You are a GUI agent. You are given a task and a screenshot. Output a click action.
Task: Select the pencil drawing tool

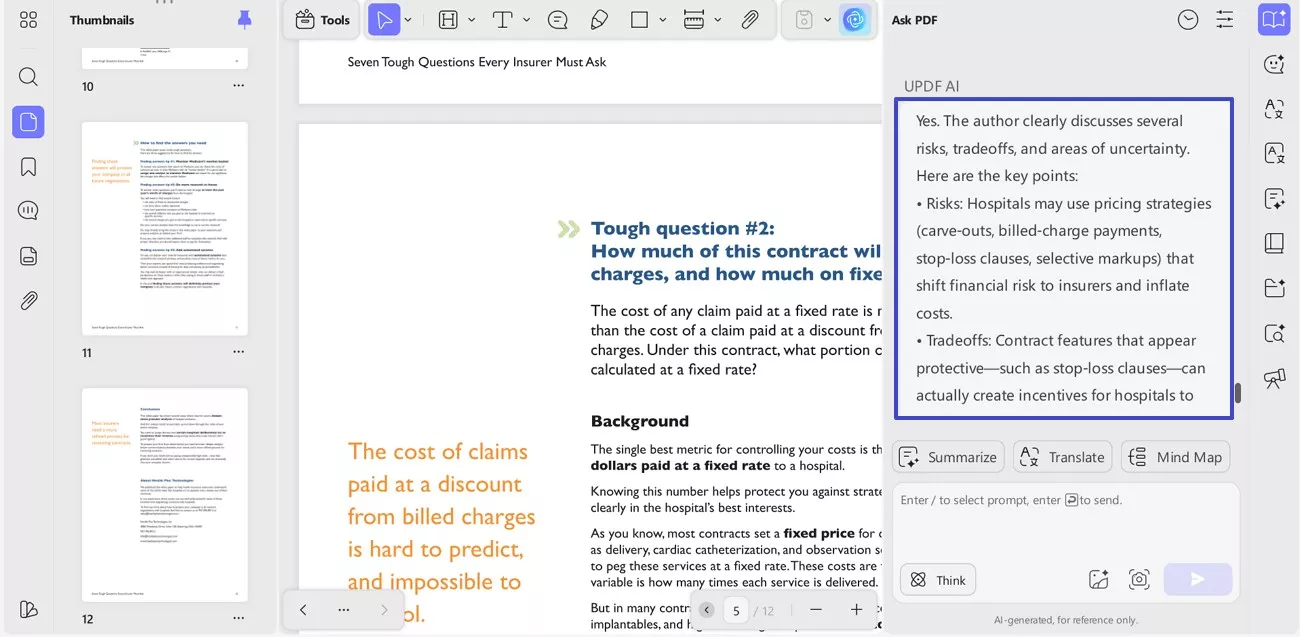tap(599, 20)
